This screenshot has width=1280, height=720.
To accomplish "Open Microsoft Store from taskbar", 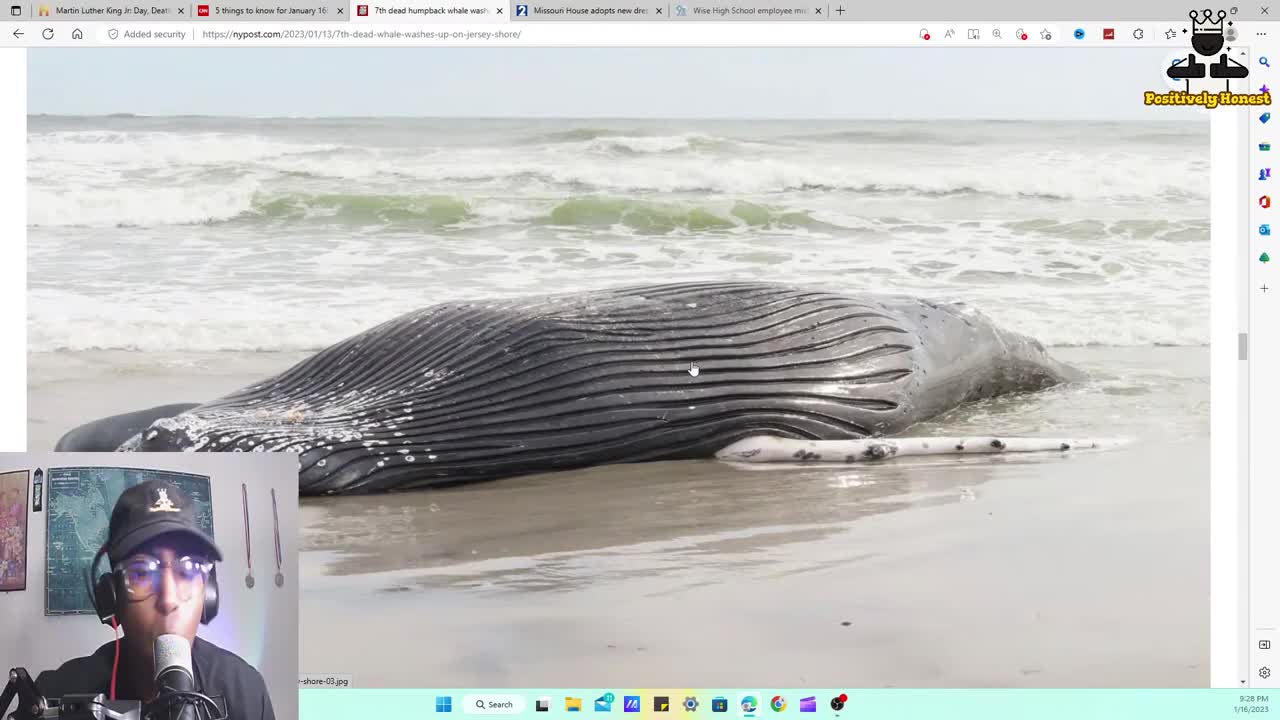I will click(719, 704).
